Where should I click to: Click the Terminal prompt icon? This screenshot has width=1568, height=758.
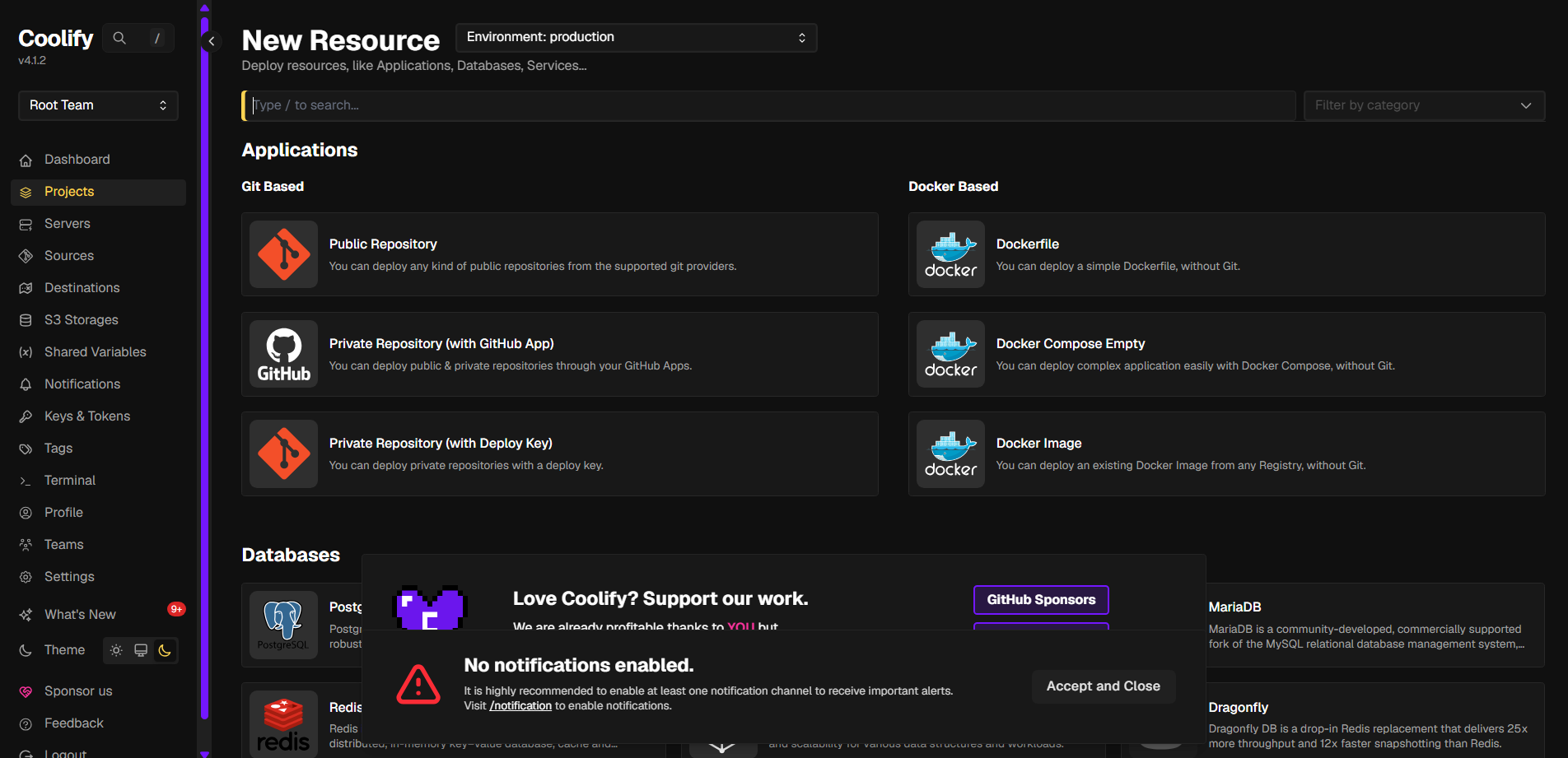[x=26, y=481]
